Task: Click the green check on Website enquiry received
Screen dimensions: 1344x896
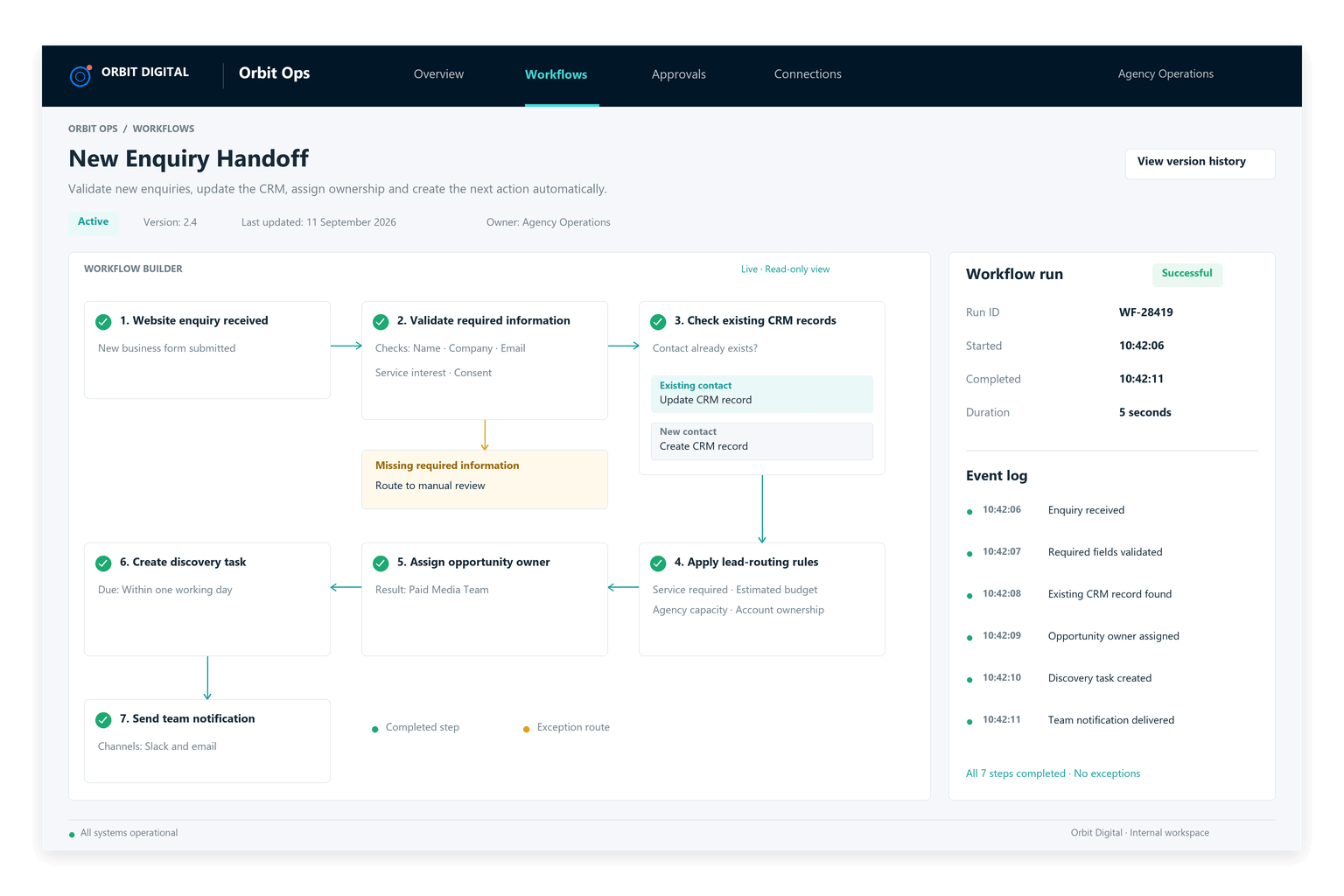Action: click(x=103, y=322)
